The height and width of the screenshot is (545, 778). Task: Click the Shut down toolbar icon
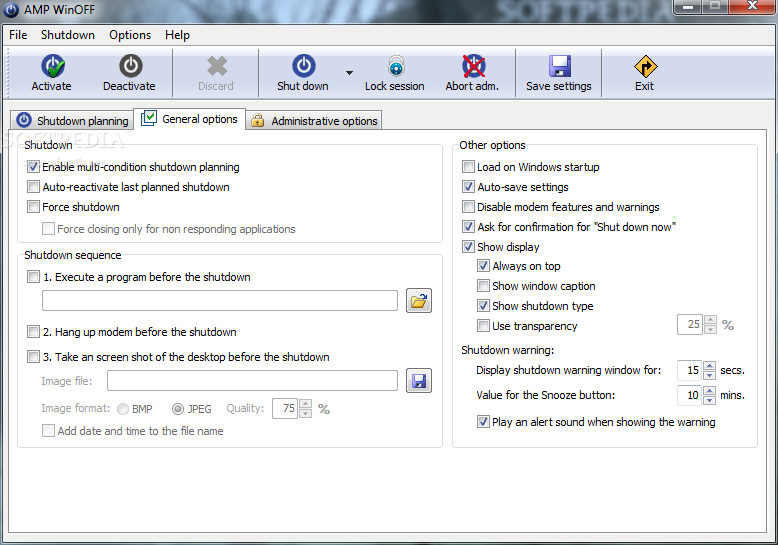pos(304,66)
